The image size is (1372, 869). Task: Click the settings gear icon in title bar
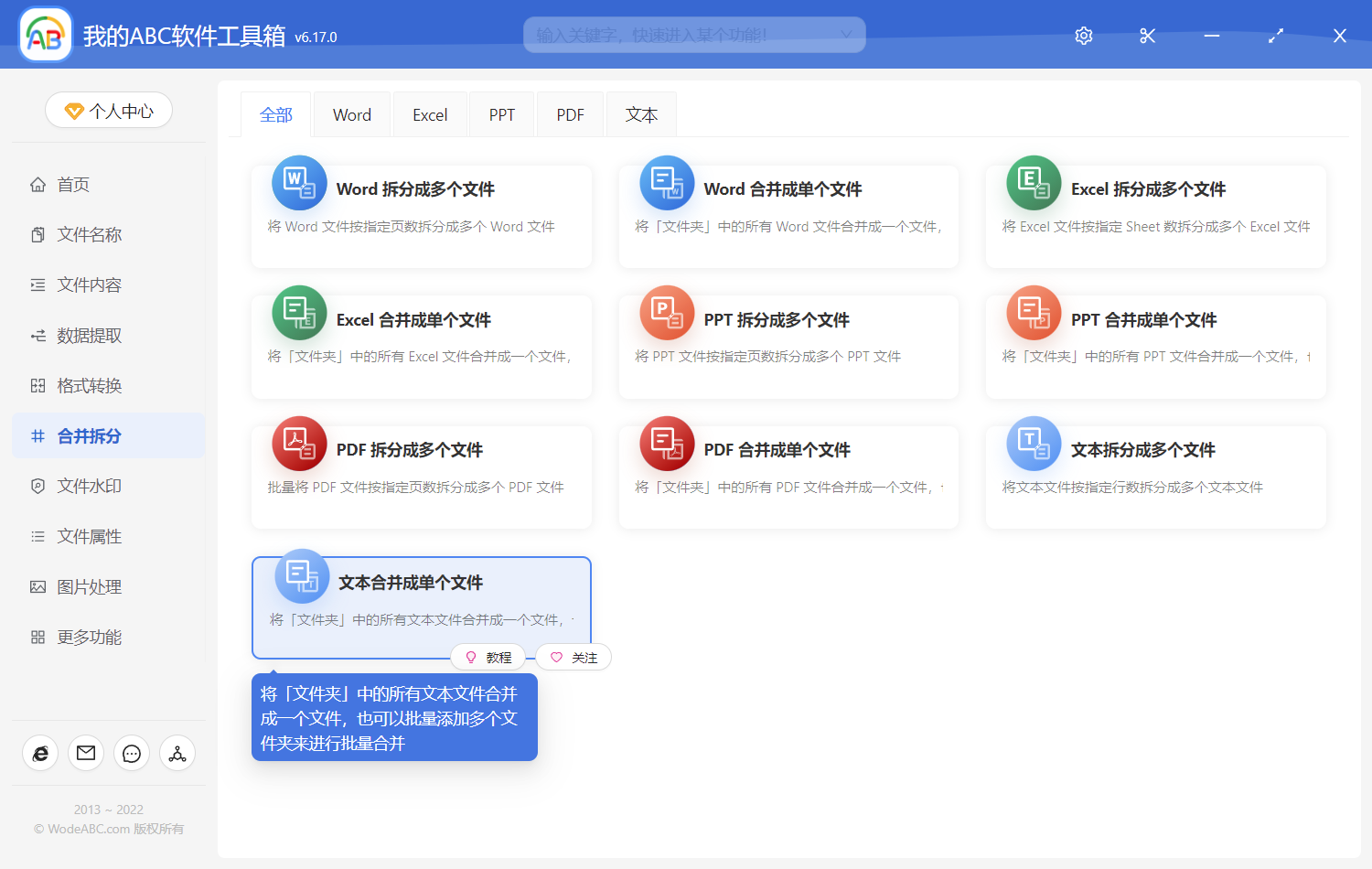[1084, 36]
